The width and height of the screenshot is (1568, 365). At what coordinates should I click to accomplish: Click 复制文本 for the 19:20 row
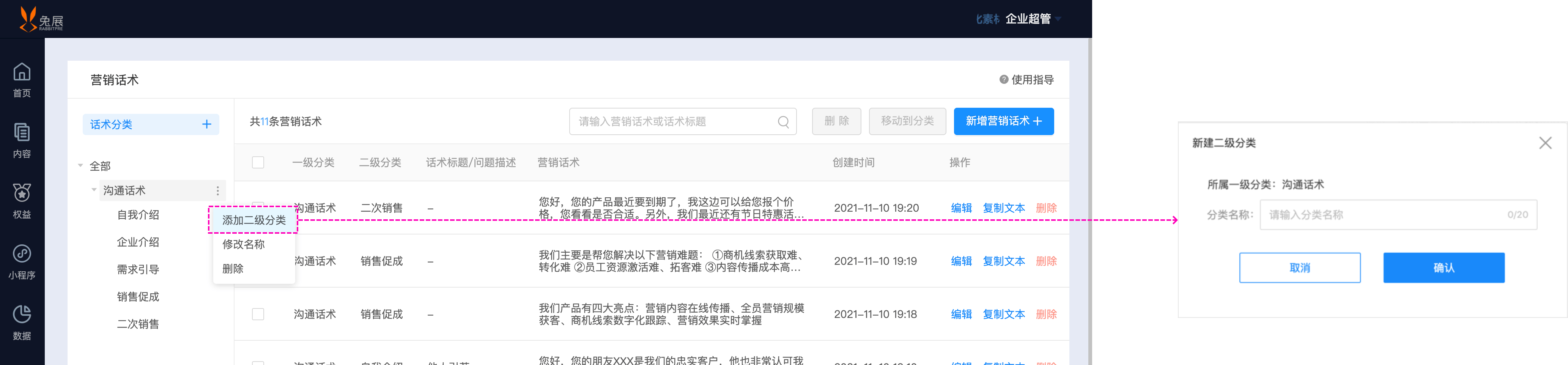point(1004,208)
